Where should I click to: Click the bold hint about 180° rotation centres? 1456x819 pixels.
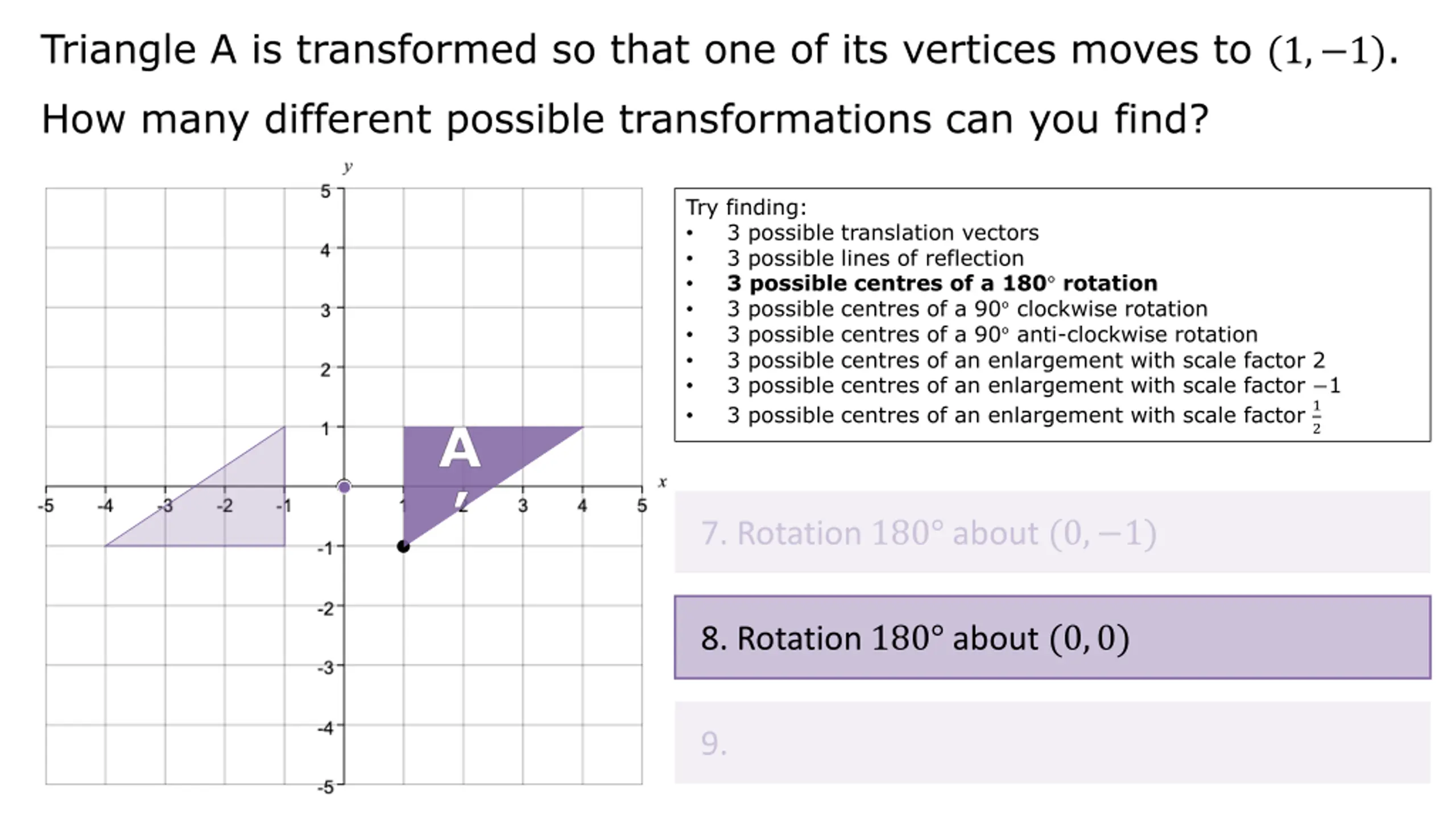click(x=942, y=283)
